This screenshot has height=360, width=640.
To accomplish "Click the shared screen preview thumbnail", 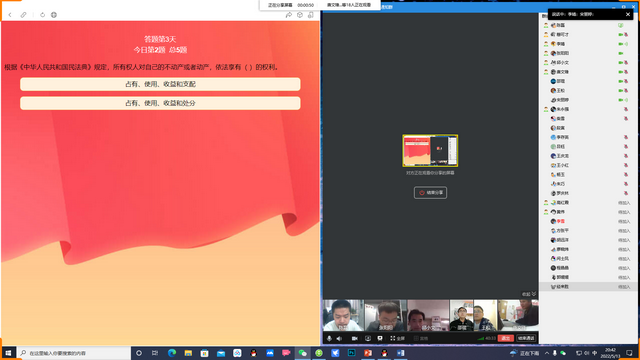I will click(430, 151).
